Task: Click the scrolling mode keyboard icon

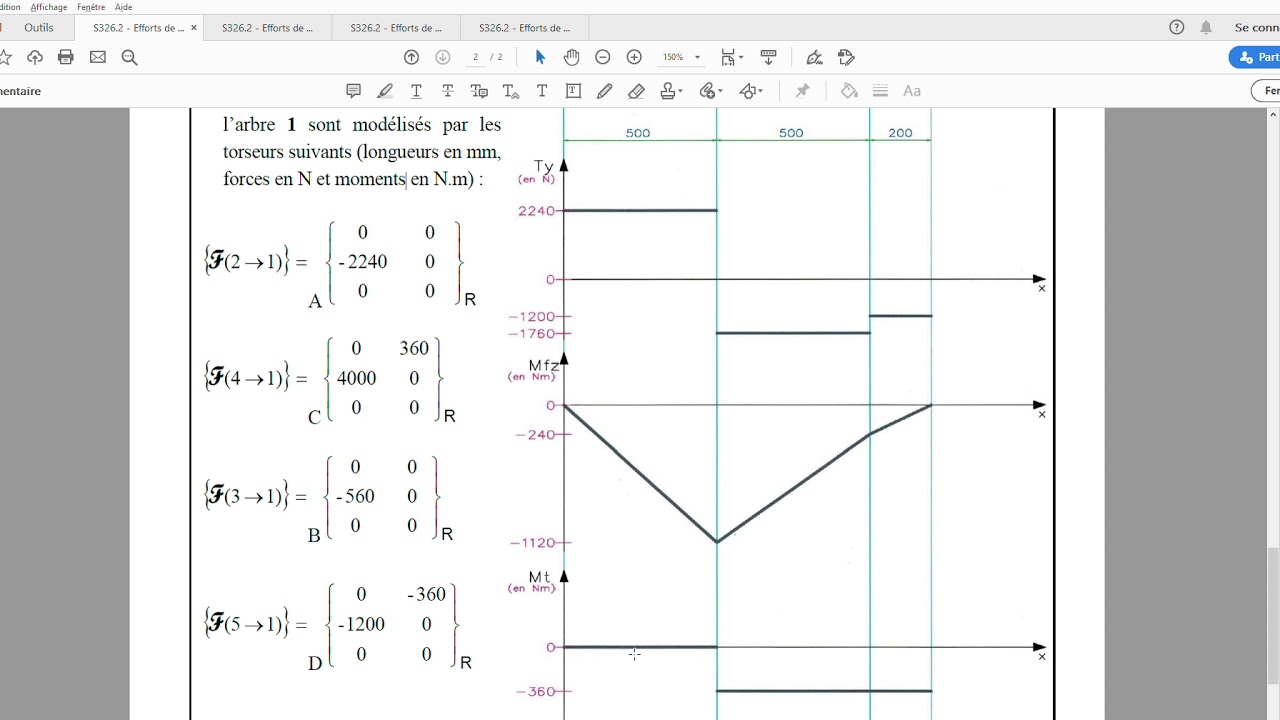Action: tap(769, 57)
